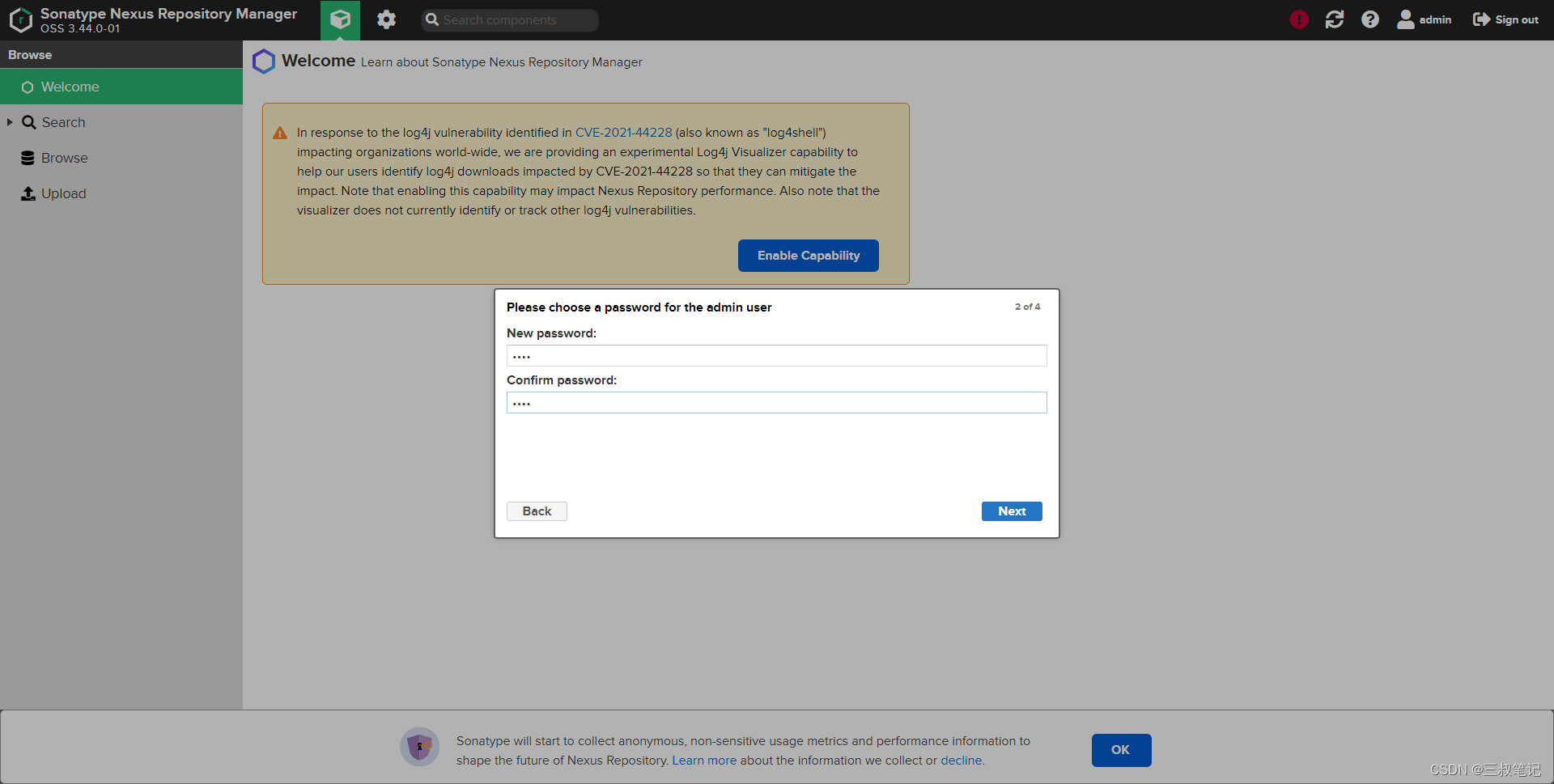
Task: Open Upload in the sidebar
Action: (63, 193)
